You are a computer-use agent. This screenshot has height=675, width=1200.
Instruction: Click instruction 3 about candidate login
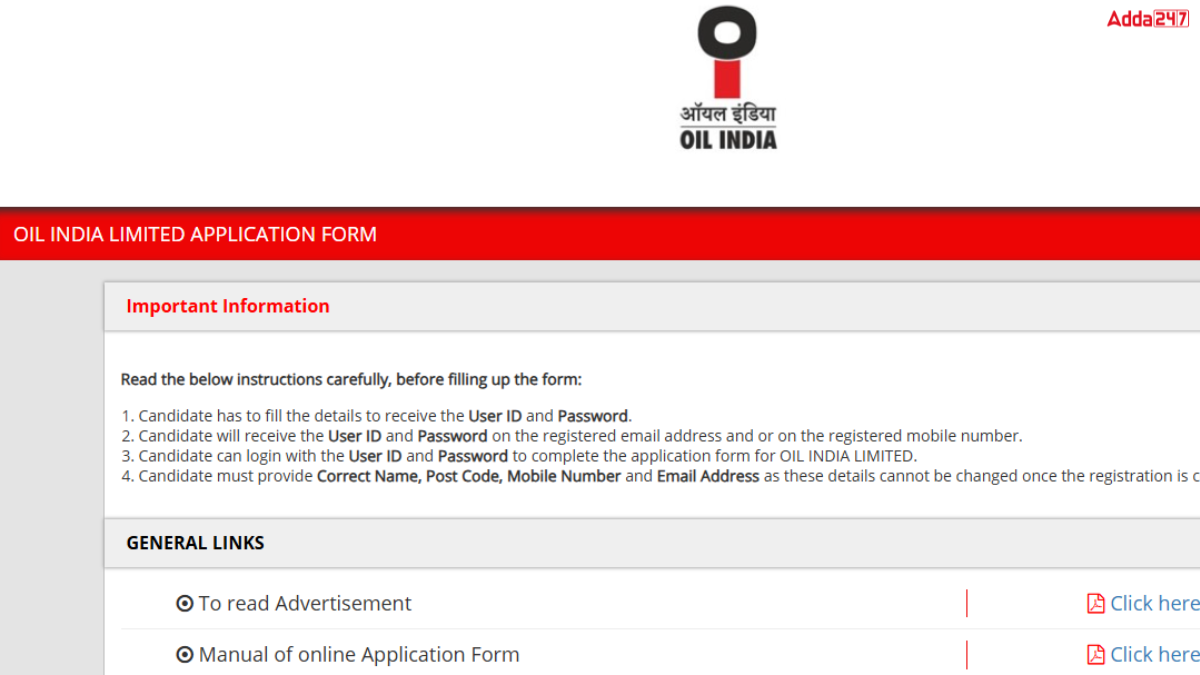(x=519, y=456)
